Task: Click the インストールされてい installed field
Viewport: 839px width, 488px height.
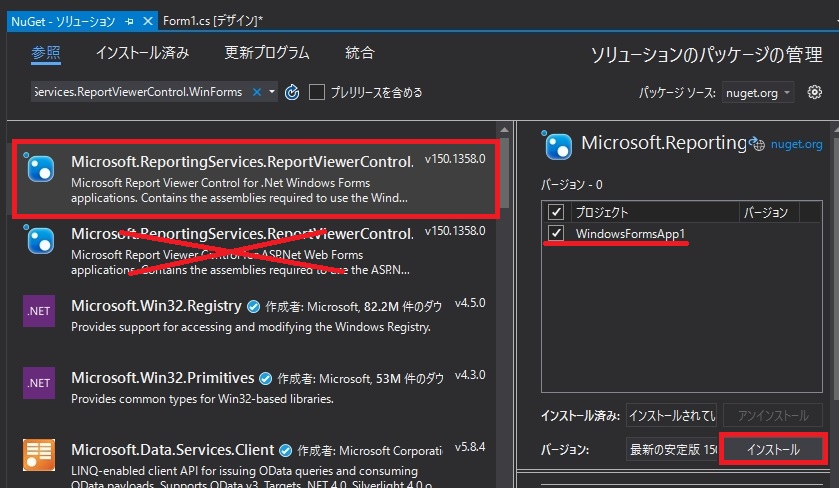Action: click(673, 416)
